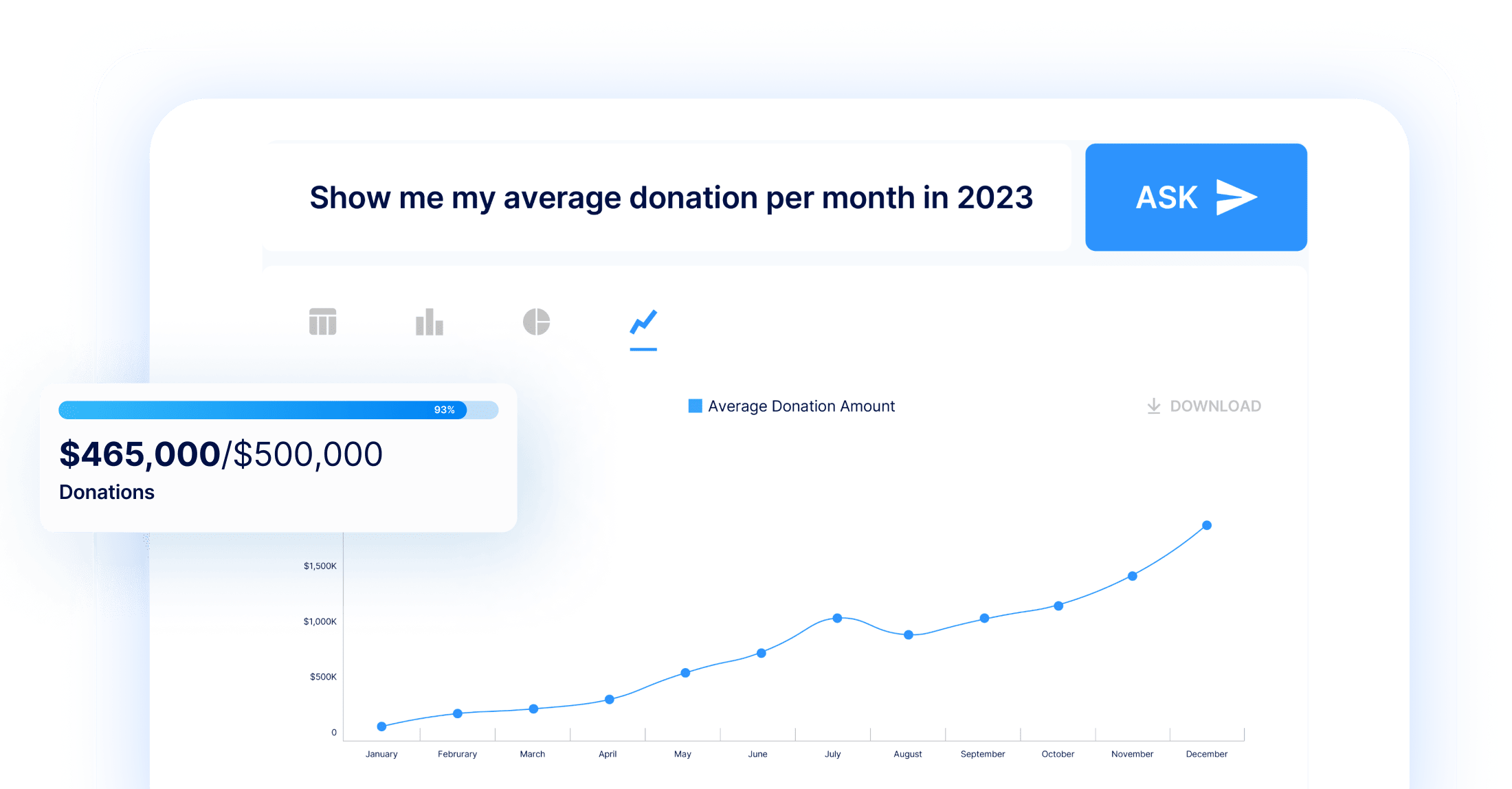Screen dimensions: 1512x789
Task: Open the pie chart visualization
Action: coord(537,322)
